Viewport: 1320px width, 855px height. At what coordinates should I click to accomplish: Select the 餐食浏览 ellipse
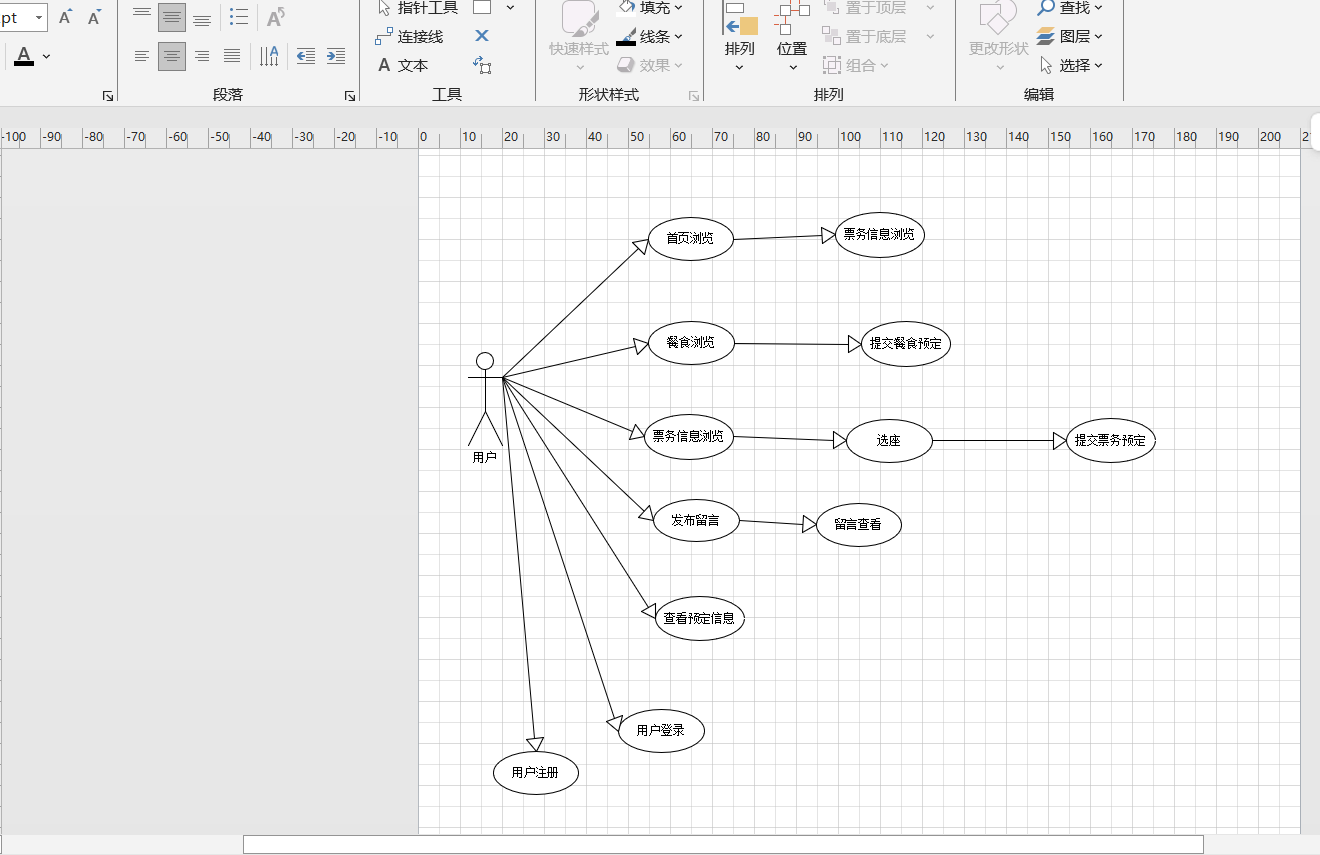point(690,343)
